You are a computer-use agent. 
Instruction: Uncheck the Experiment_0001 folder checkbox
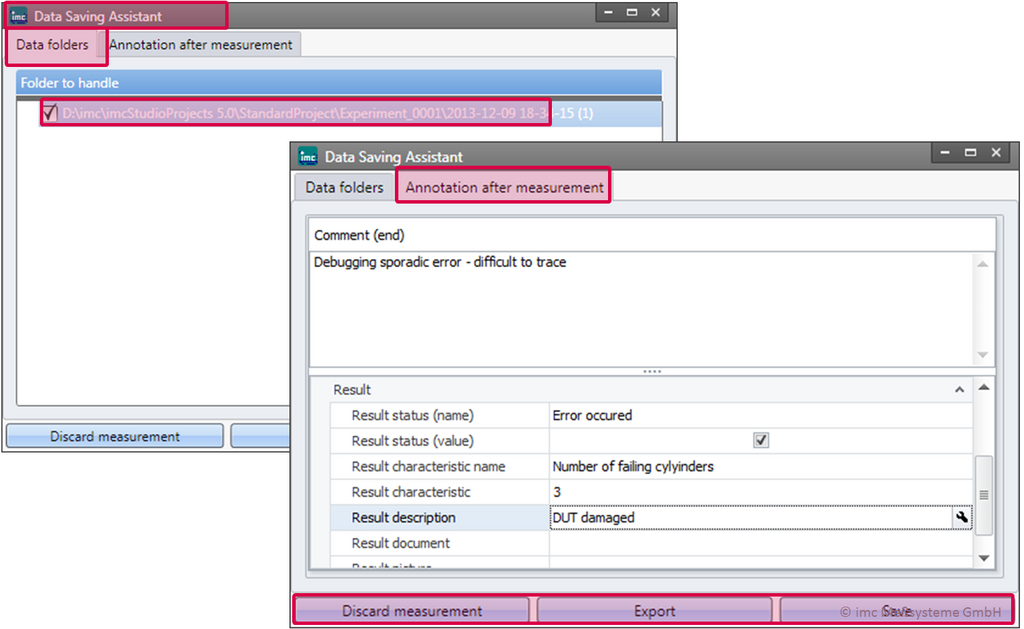50,113
